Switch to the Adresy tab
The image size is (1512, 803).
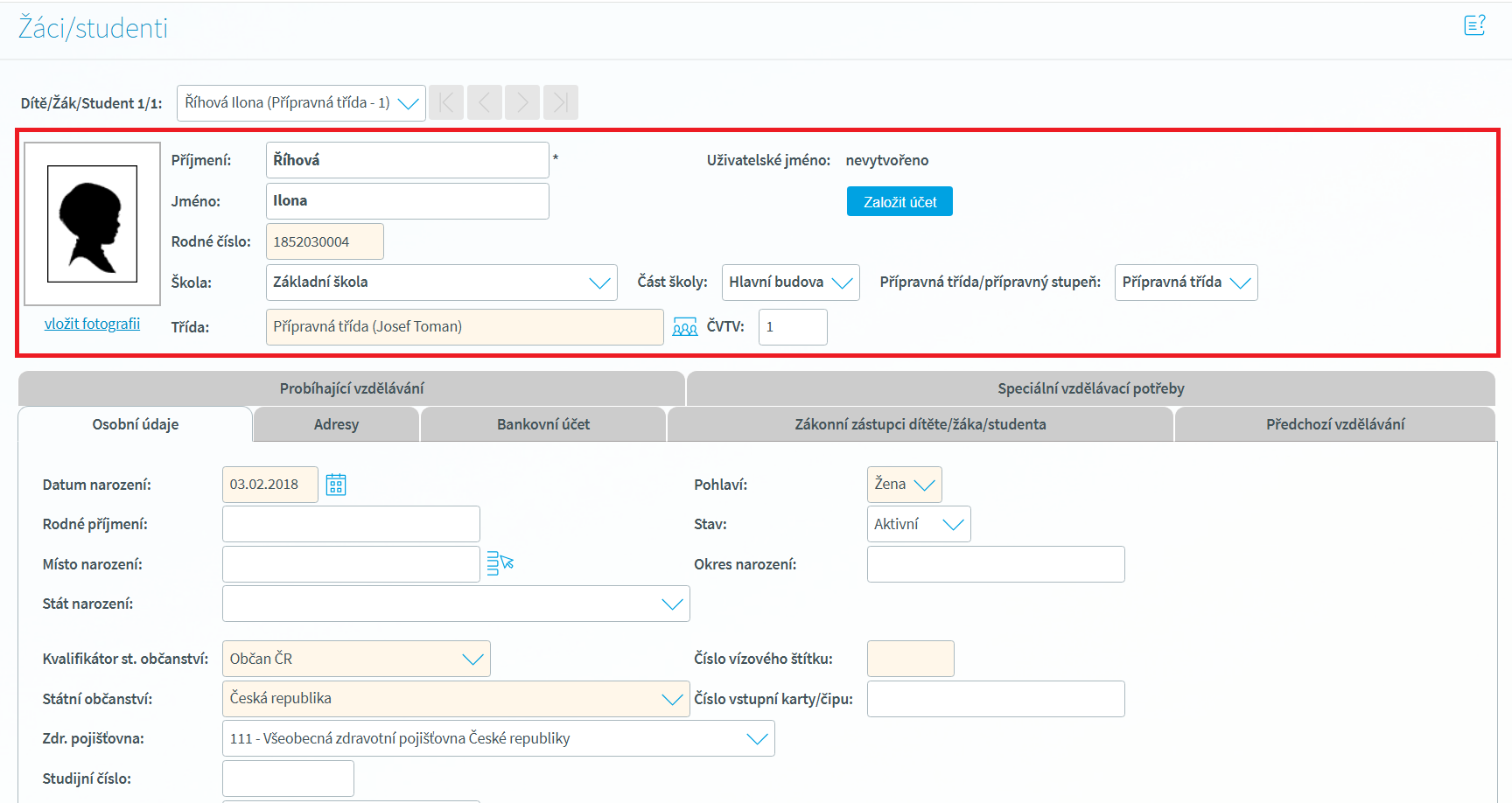tap(336, 424)
